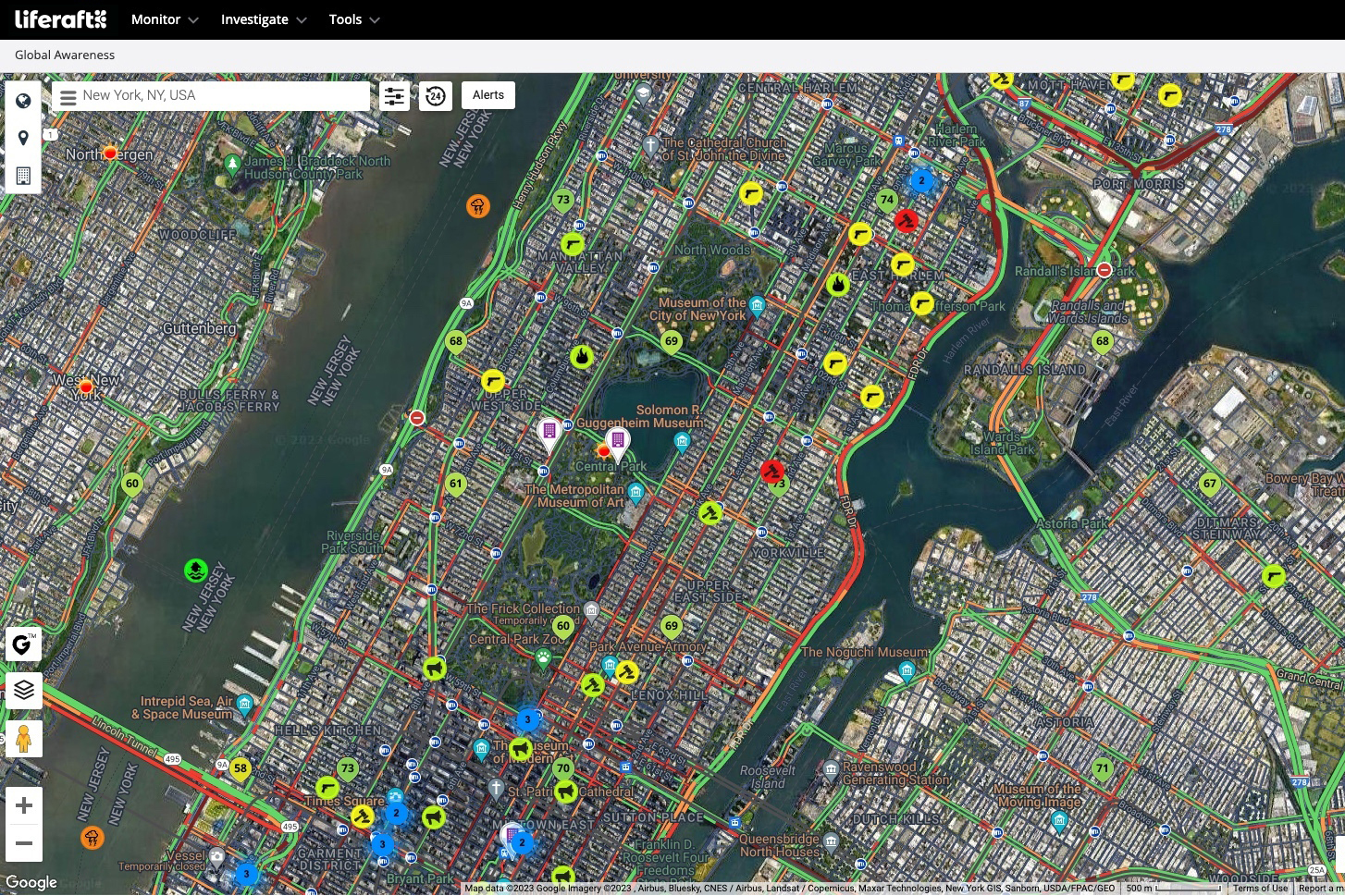Click the gun marker above Upper West Side label
This screenshot has width=1345, height=896.
click(x=493, y=380)
